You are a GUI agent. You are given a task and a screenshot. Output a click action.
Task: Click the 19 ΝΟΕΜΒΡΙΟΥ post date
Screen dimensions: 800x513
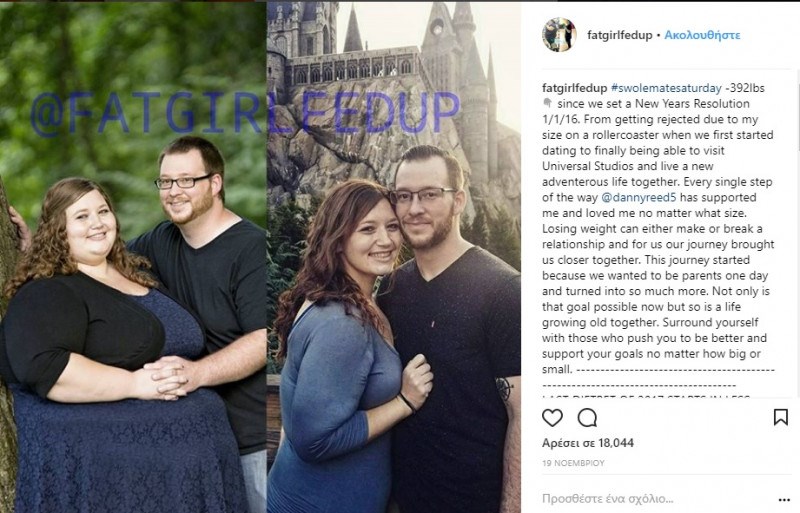pos(573,463)
